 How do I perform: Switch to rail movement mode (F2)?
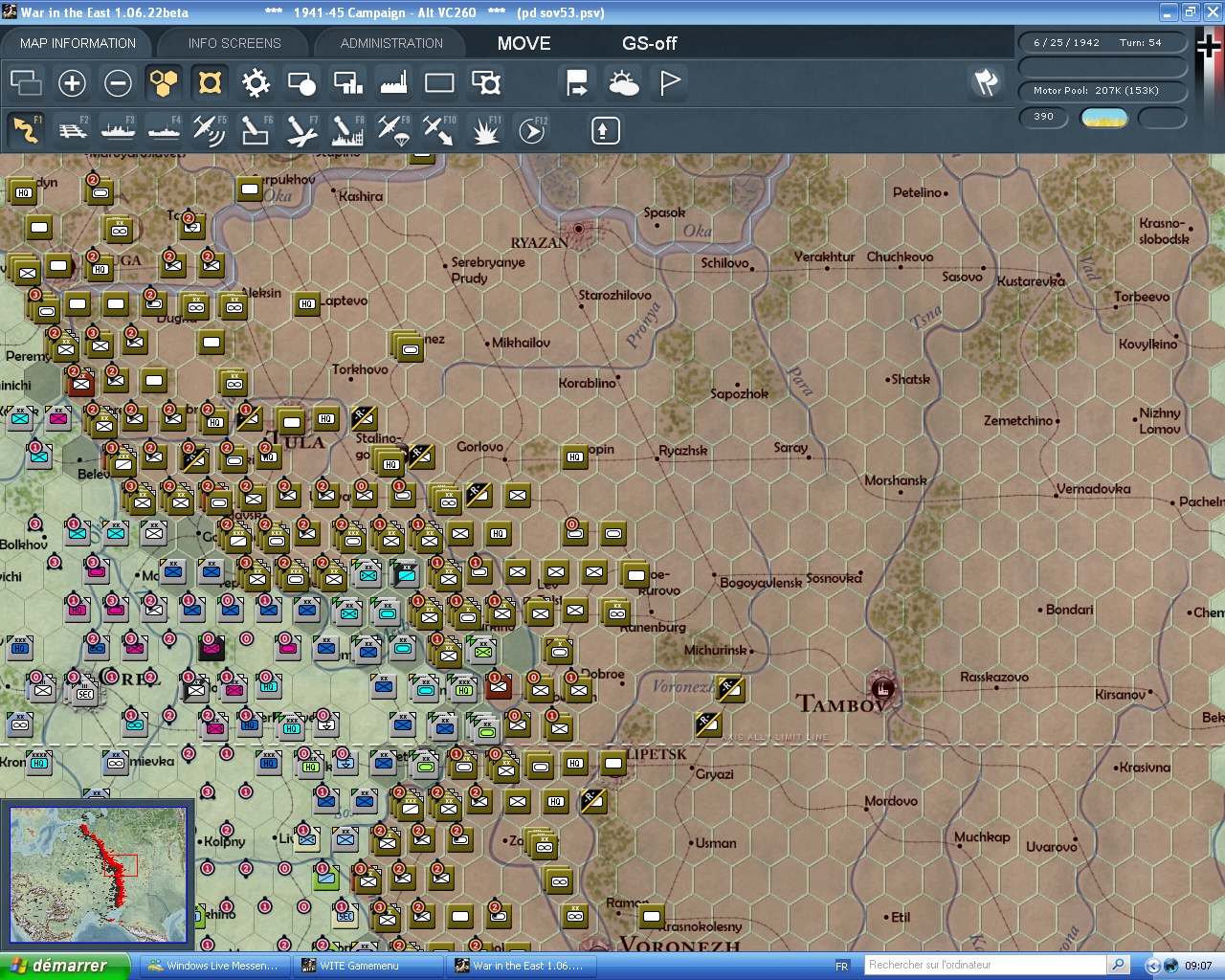point(72,129)
